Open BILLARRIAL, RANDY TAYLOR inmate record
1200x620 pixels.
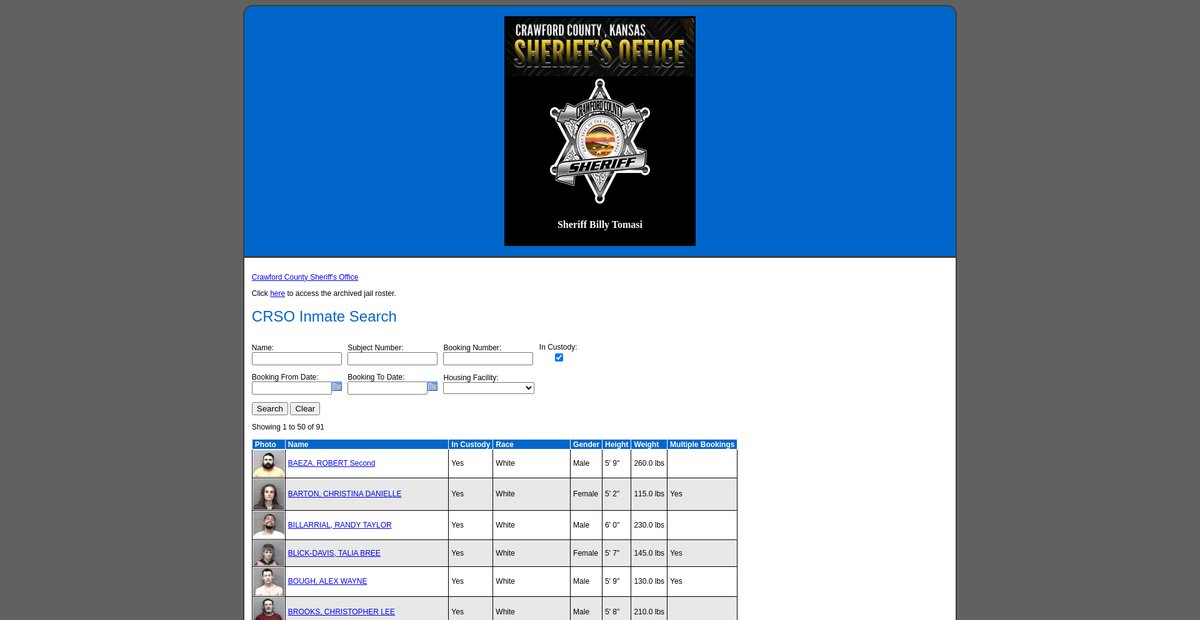(340, 525)
